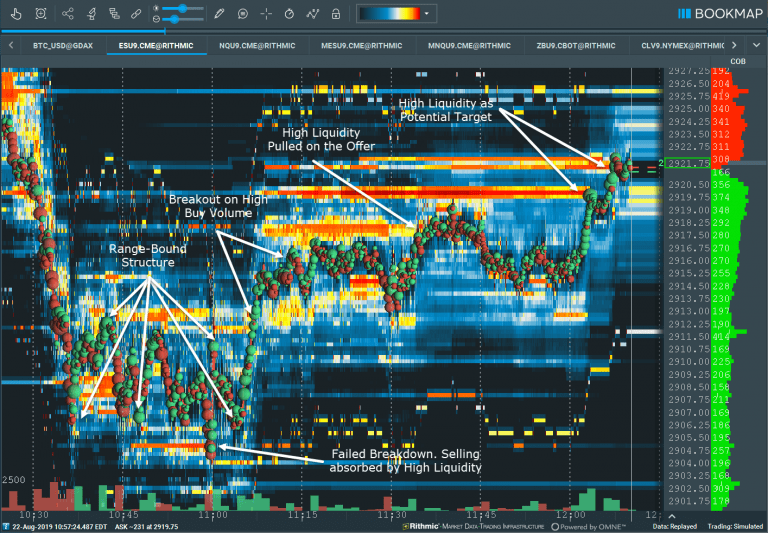Click the COB column header

coord(738,61)
